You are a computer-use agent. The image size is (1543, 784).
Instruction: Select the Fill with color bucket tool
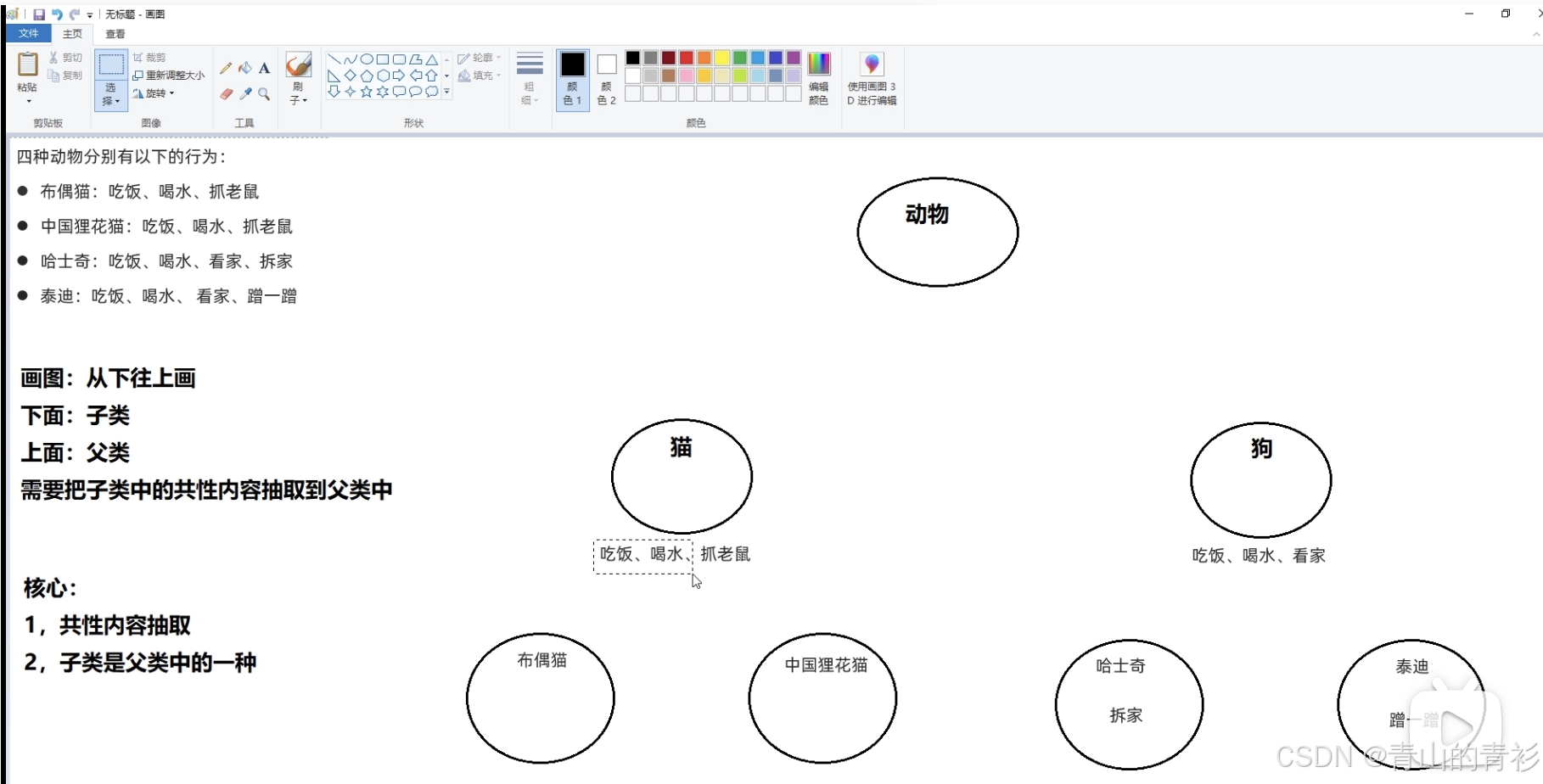coord(245,69)
